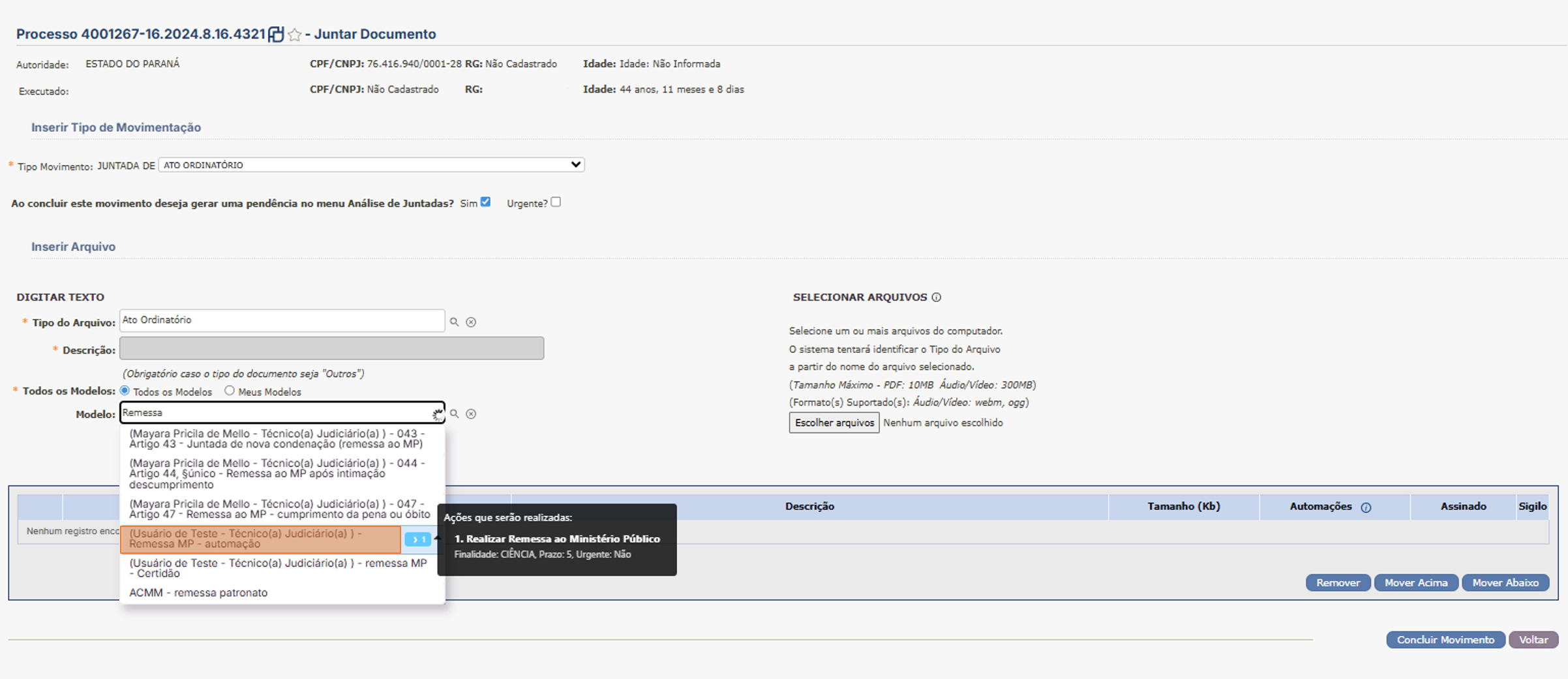Click Inserir Tipo de Movimentação heading
1568x679 pixels.
pyautogui.click(x=116, y=127)
